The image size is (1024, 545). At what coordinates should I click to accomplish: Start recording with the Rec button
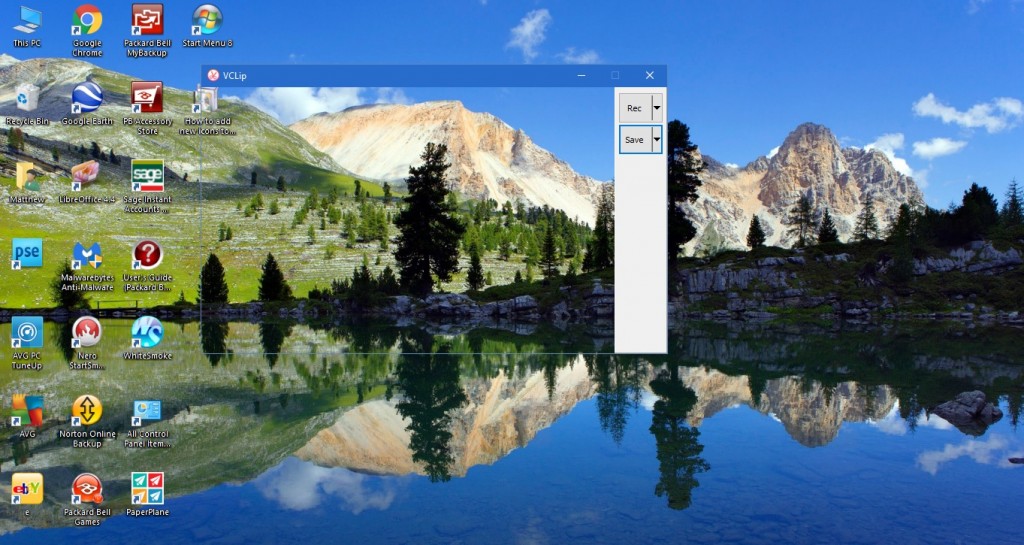[x=635, y=108]
